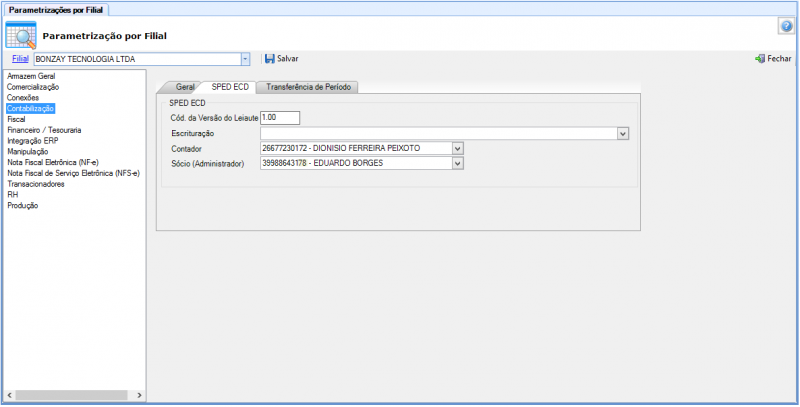Select Armazem Geral in the sidebar
The width and height of the screenshot is (800, 407).
click(31, 76)
